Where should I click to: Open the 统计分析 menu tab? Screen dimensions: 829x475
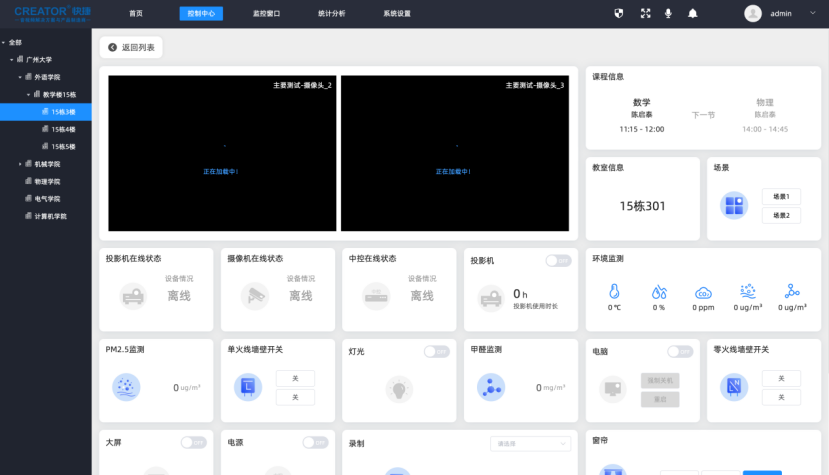332,14
